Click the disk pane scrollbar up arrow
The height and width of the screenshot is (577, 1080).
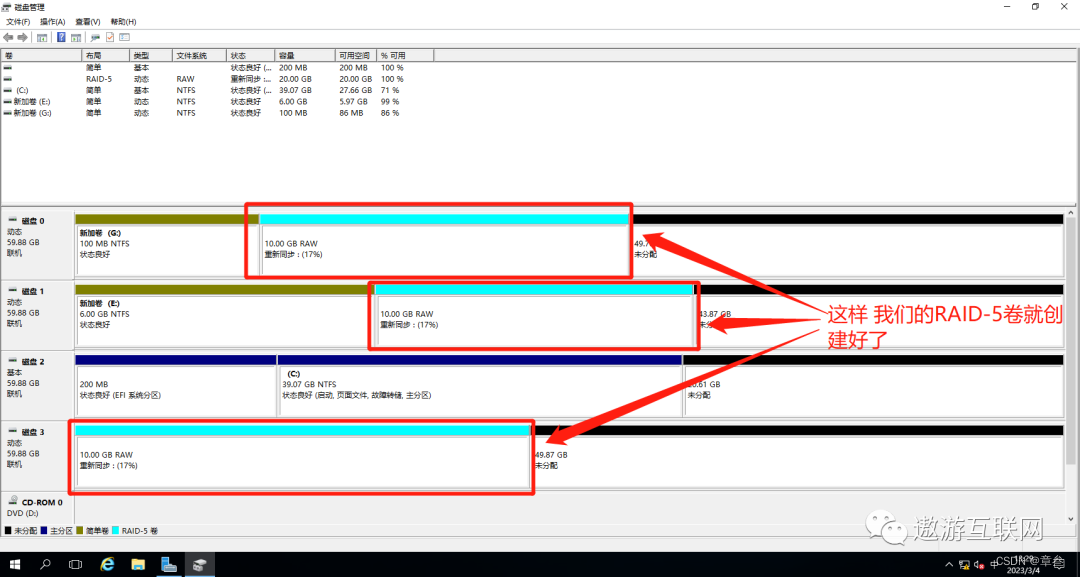(x=1071, y=214)
